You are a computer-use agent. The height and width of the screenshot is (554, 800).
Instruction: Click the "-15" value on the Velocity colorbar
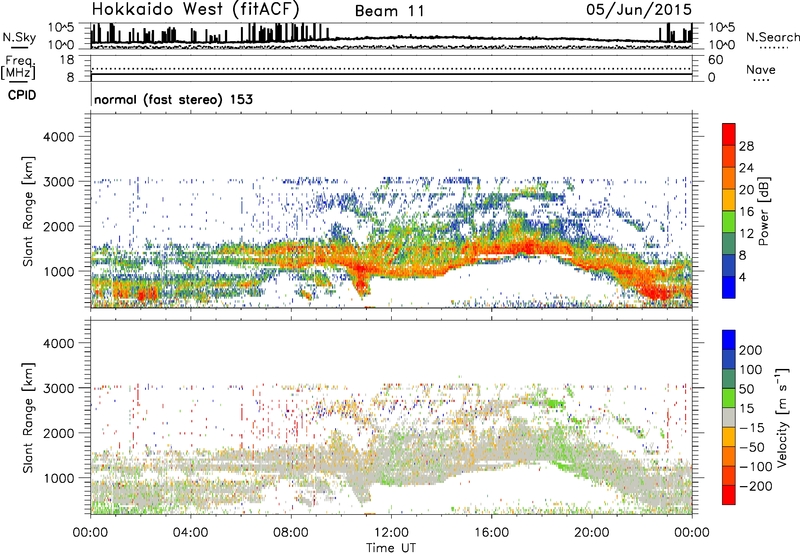752,428
